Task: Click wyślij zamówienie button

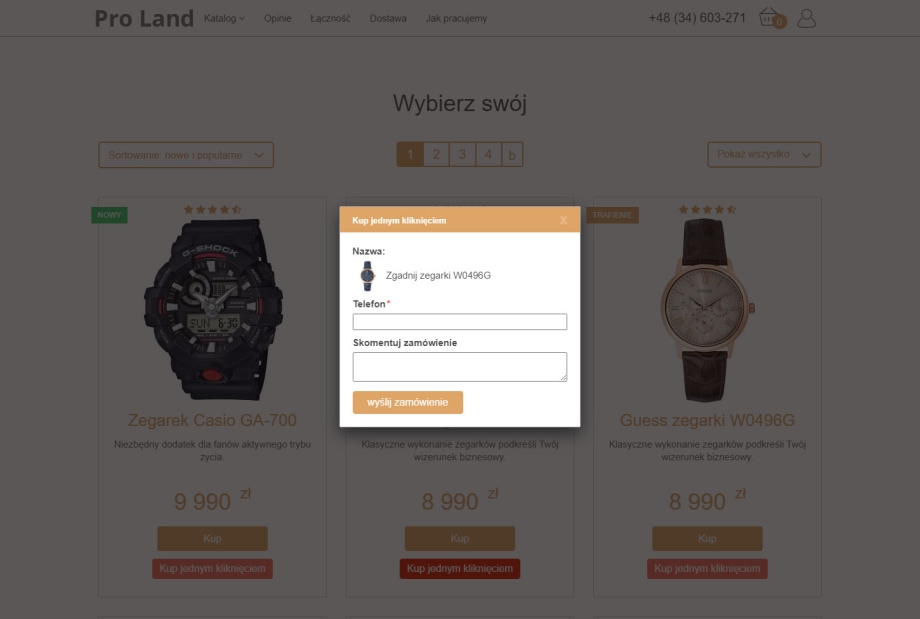Action: click(x=408, y=402)
